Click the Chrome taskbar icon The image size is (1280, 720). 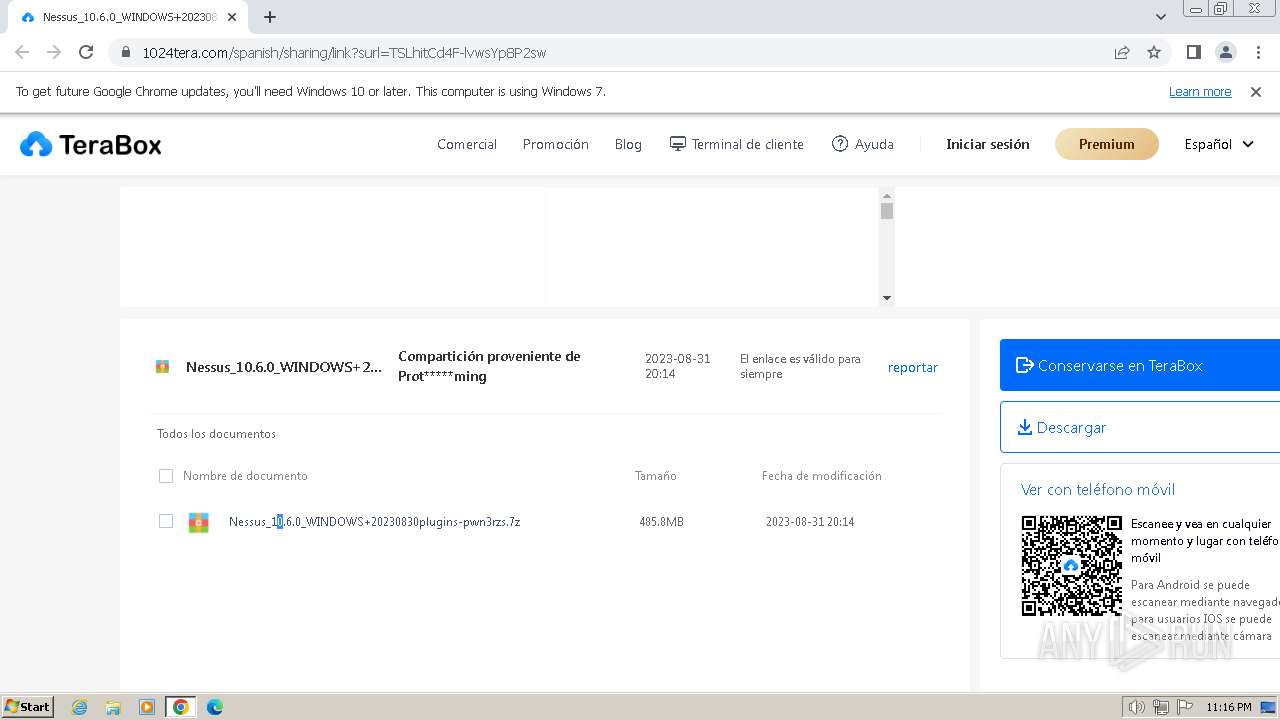coord(181,707)
